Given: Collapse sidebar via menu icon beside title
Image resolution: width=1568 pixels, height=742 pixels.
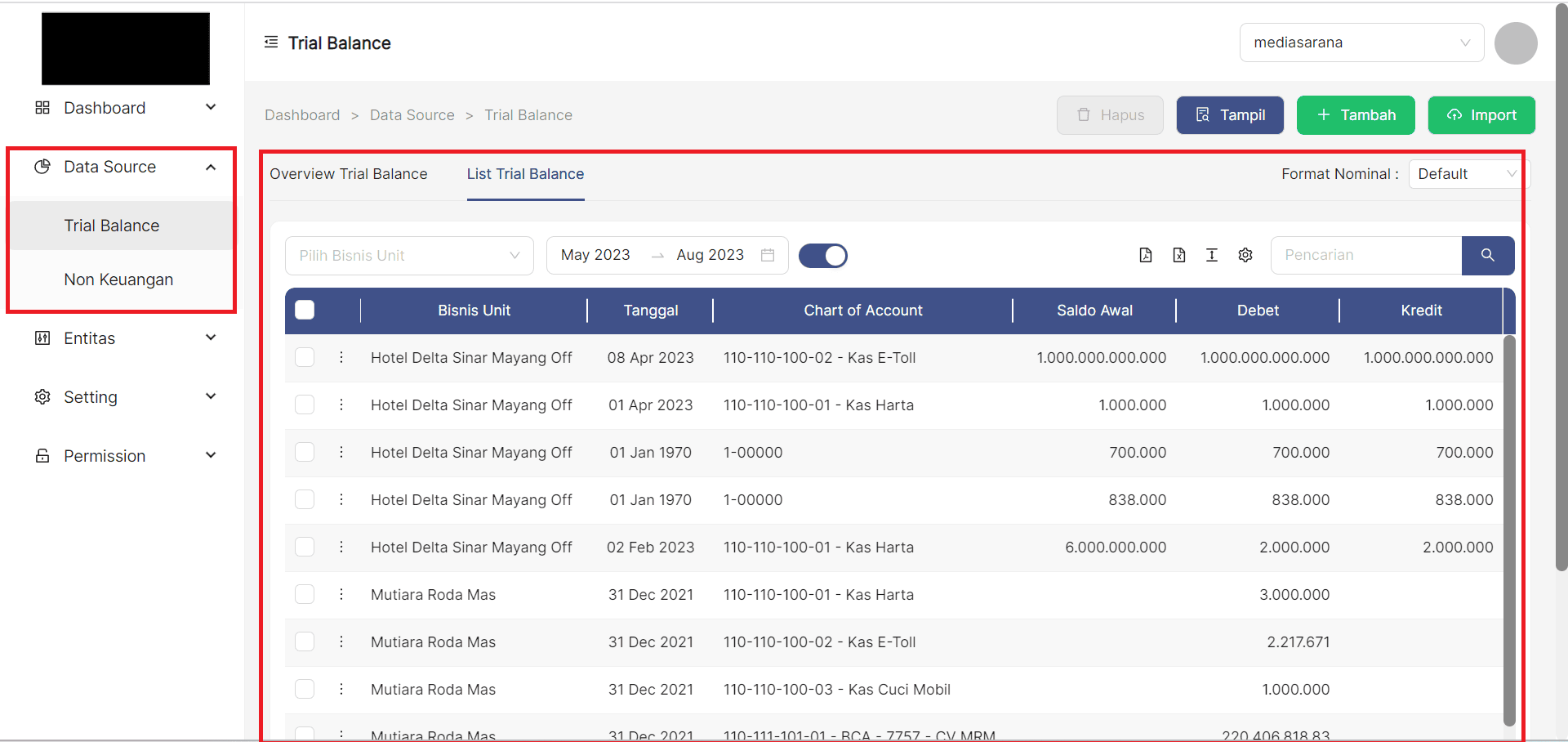Looking at the screenshot, I should (x=271, y=42).
